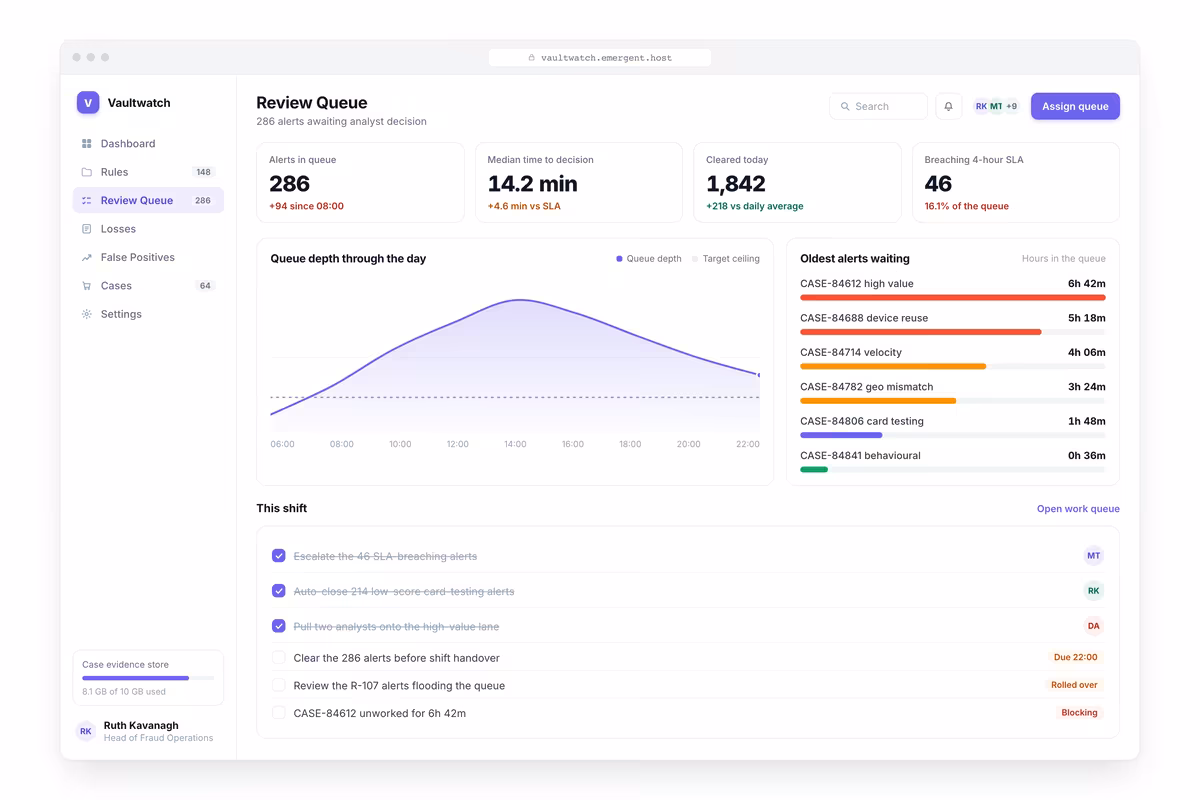Check Clear the 286 alerts before handover
Viewport: 1200px width, 800px height.
pos(279,658)
